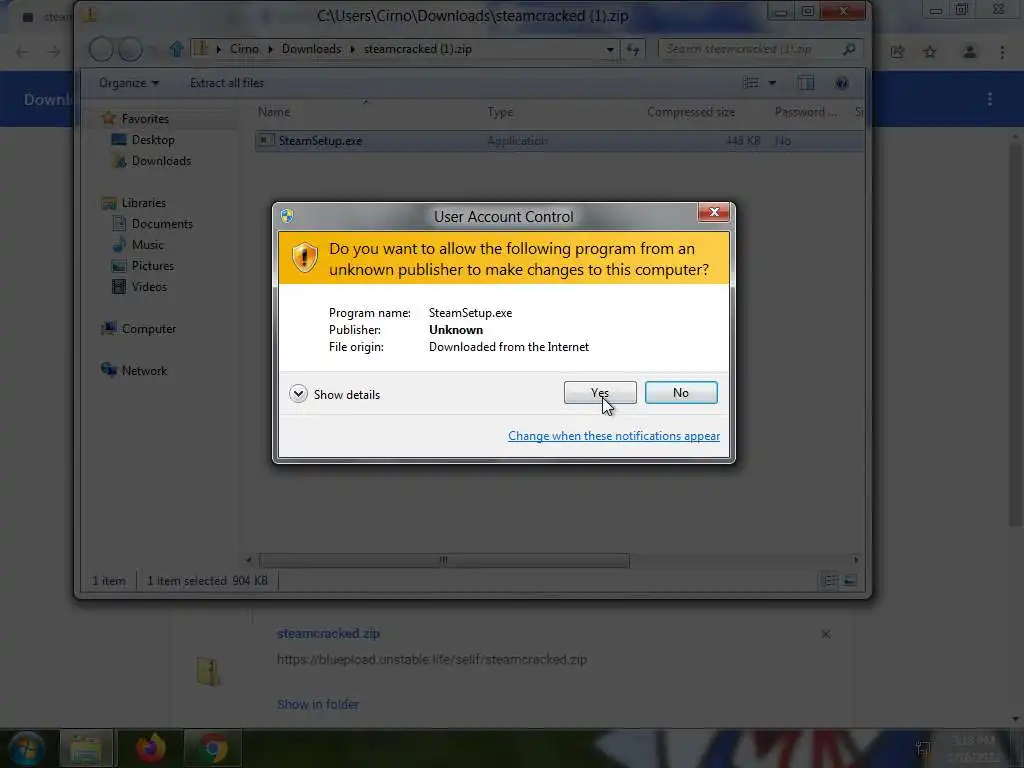The width and height of the screenshot is (1024, 768).
Task: Open Downloads in navigation pane
Action: coord(161,161)
